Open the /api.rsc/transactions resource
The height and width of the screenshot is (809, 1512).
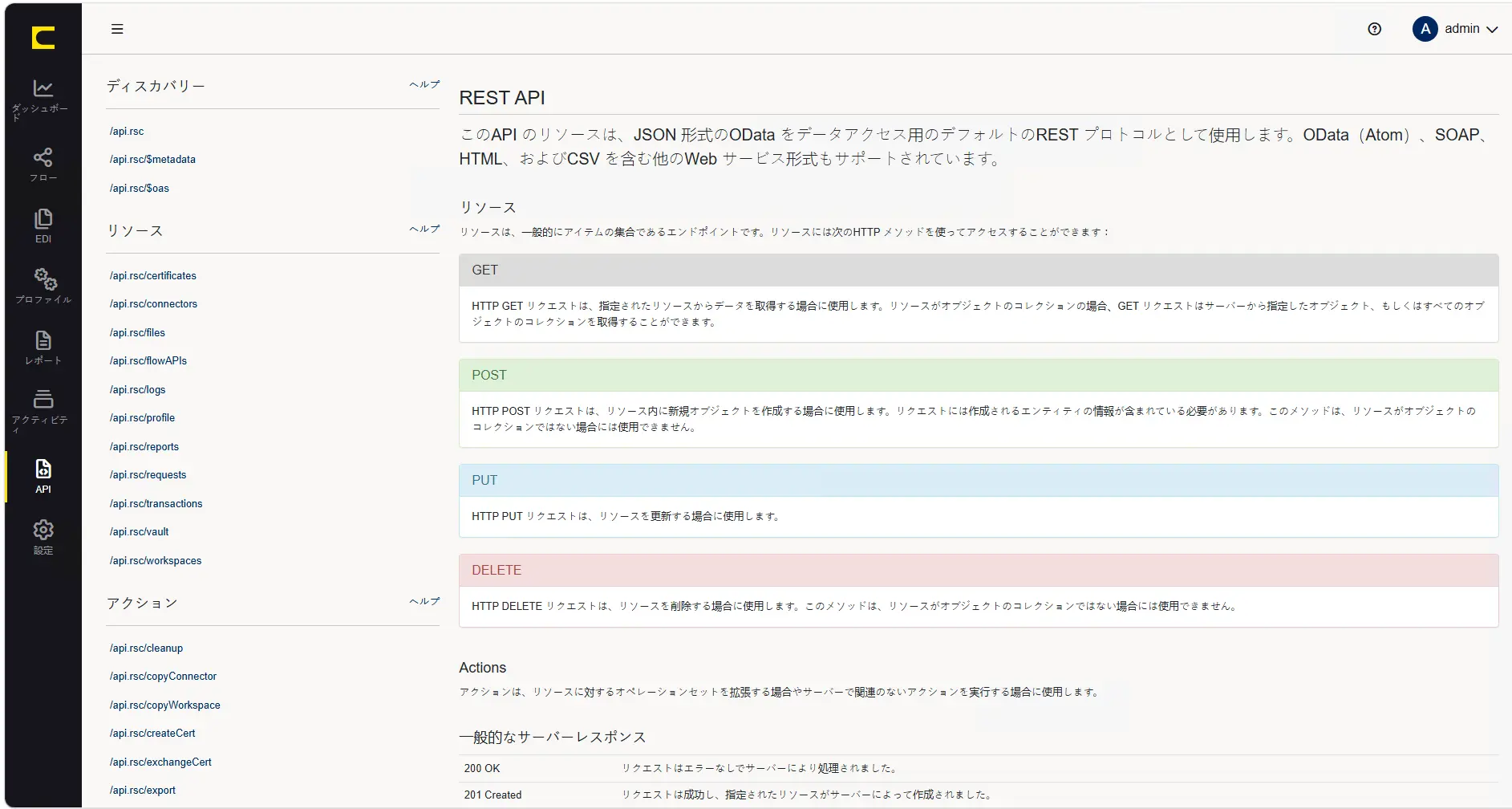(x=156, y=503)
